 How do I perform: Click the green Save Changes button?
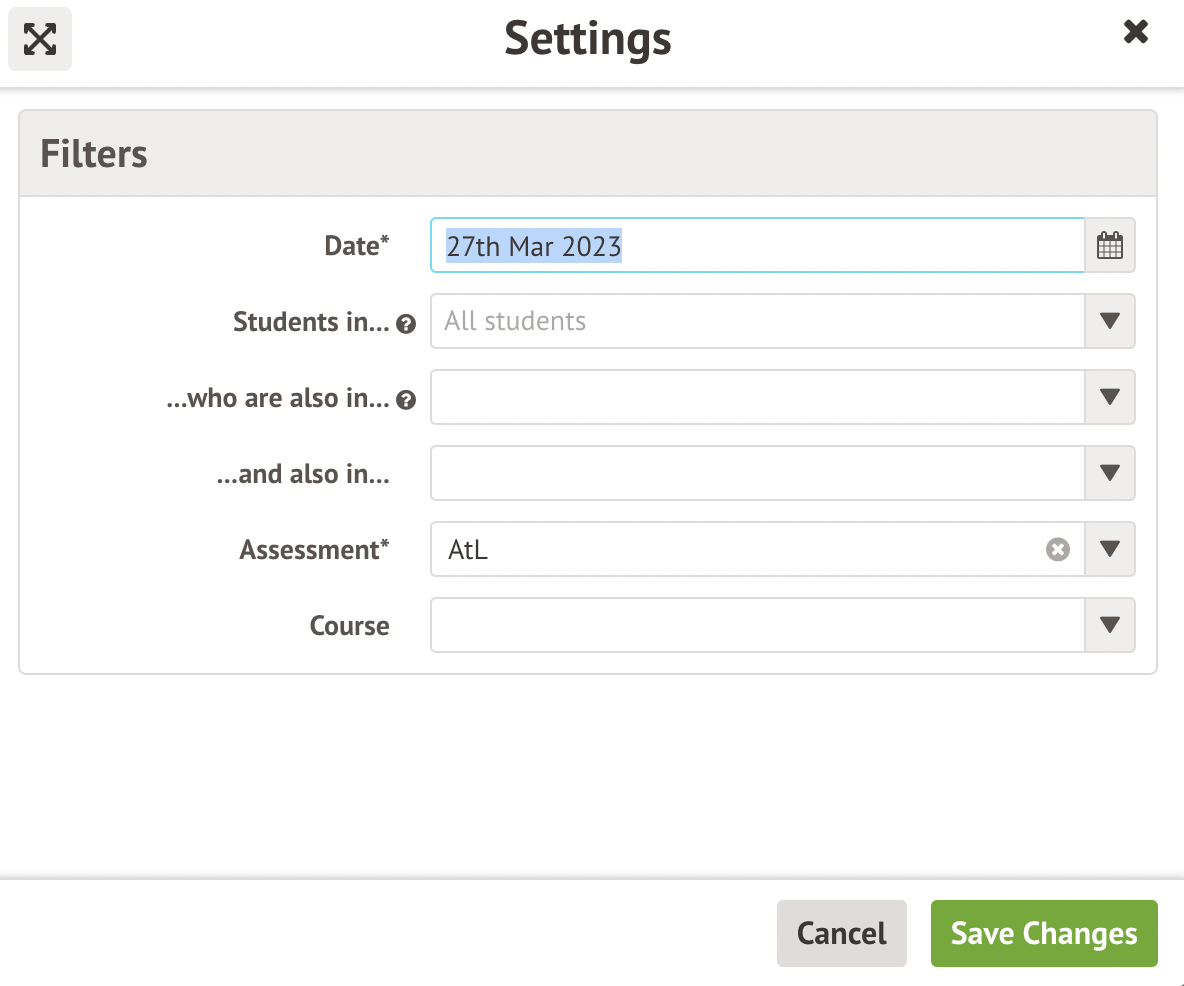[1043, 933]
